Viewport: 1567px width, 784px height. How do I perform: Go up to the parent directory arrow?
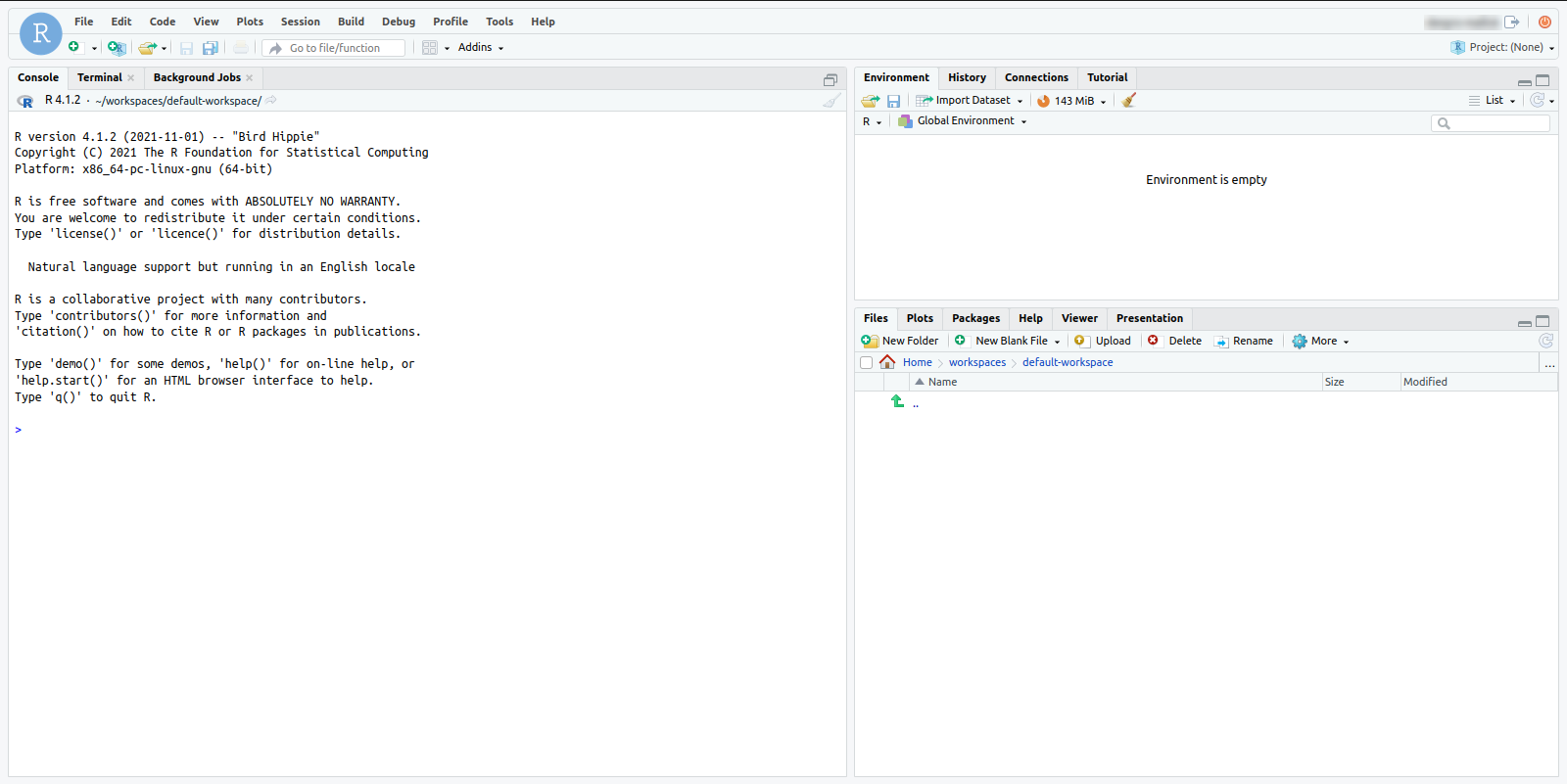(x=898, y=401)
